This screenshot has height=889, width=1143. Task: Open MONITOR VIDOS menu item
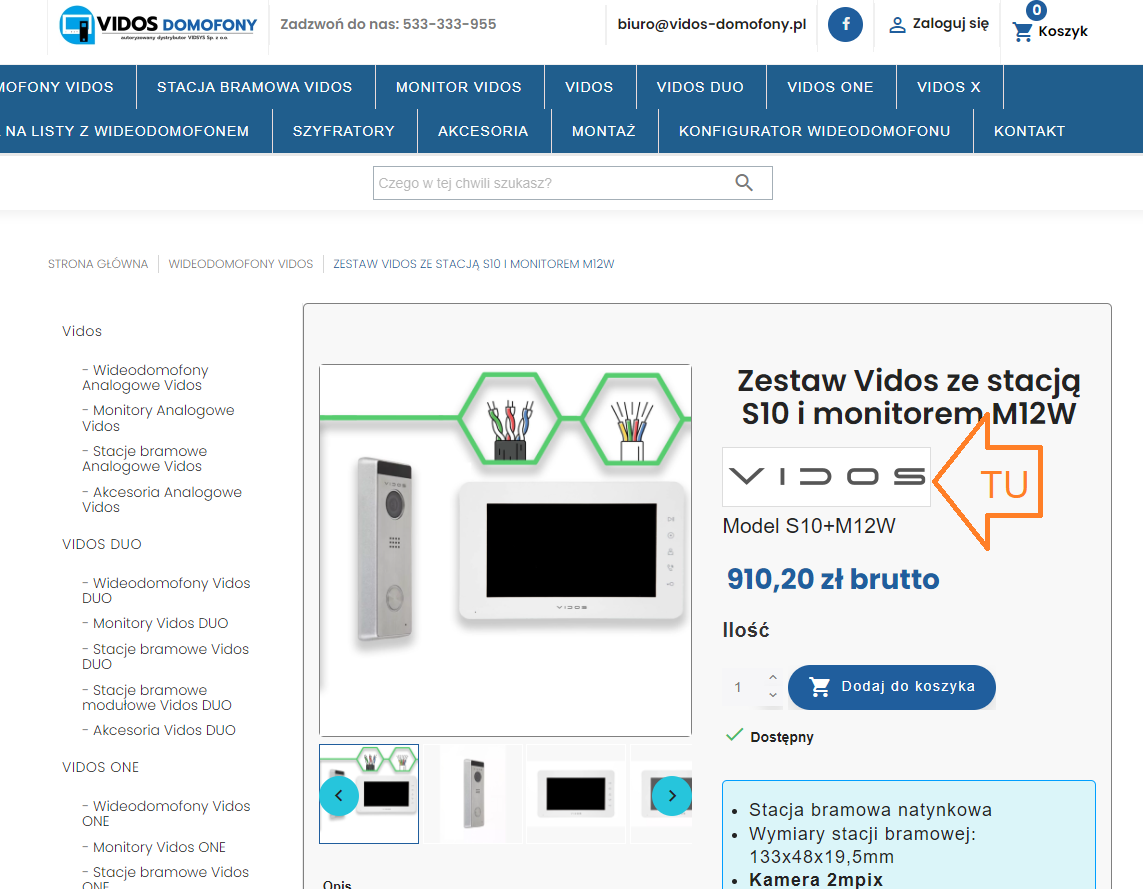coord(459,87)
